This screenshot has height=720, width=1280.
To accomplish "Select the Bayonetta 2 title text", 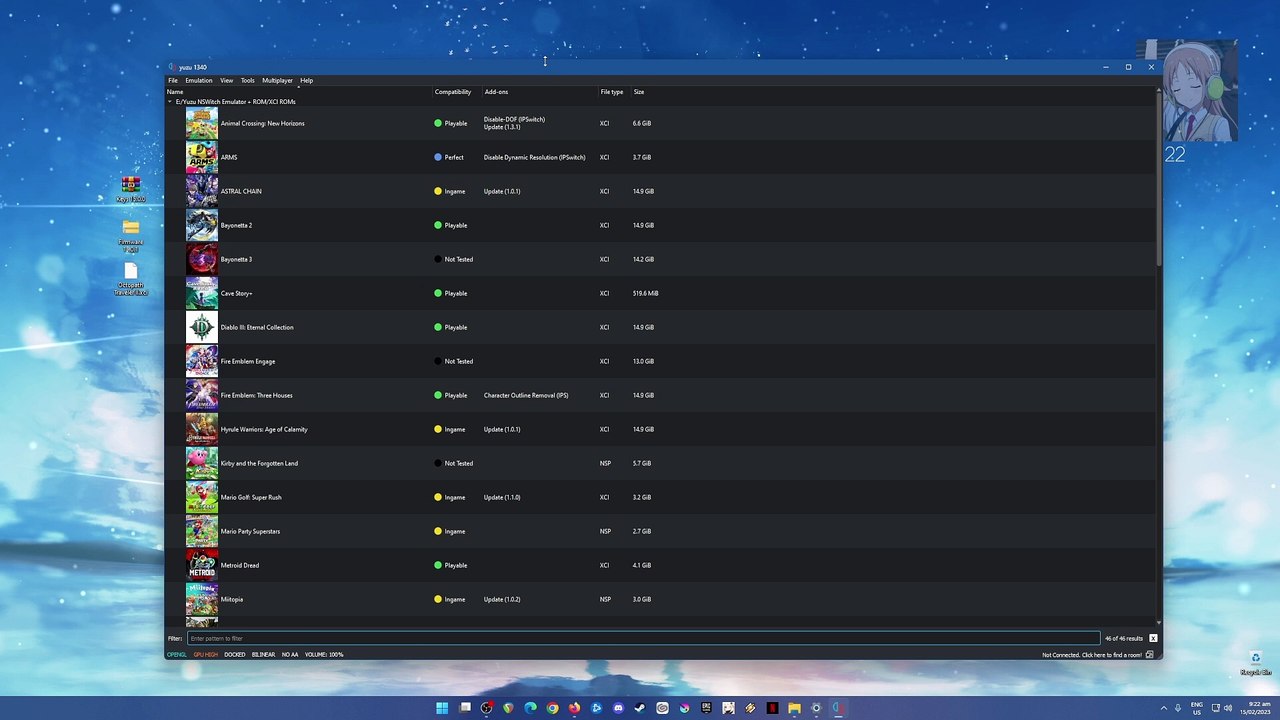I will pos(237,226).
